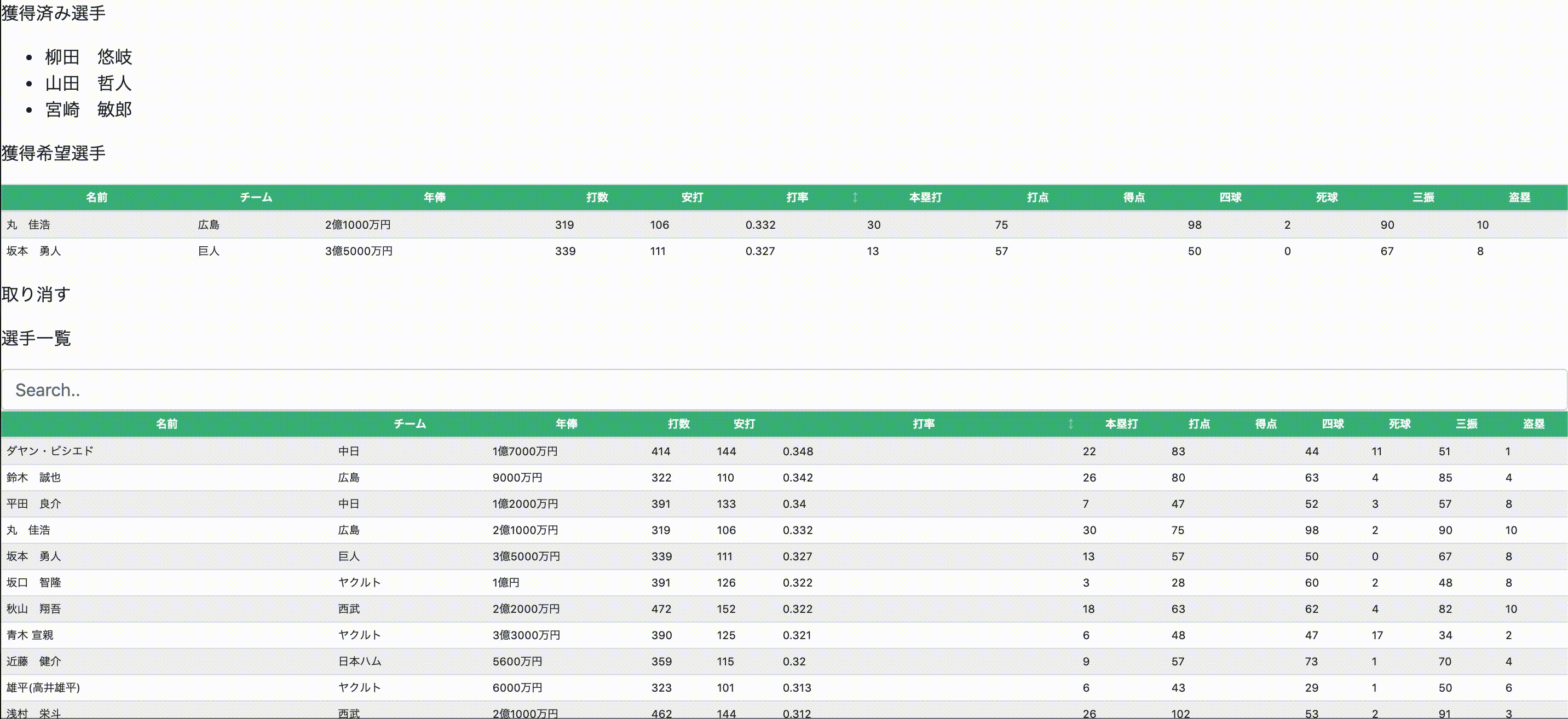
Task: Sort player list by 年俸 column header
Action: tap(566, 424)
